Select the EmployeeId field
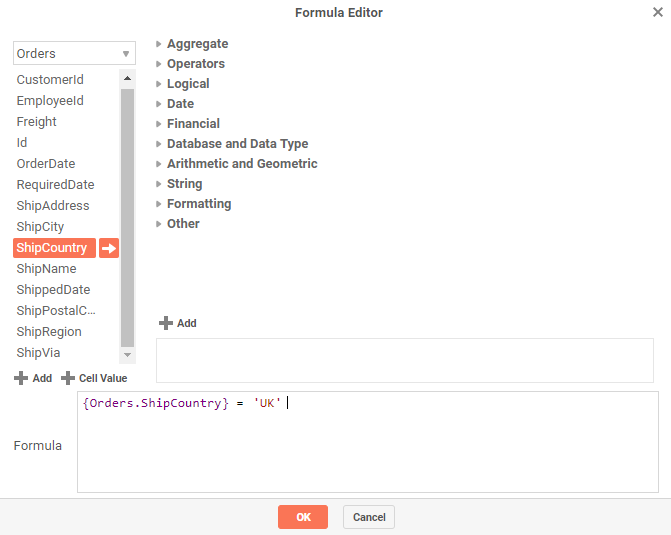 coord(50,101)
